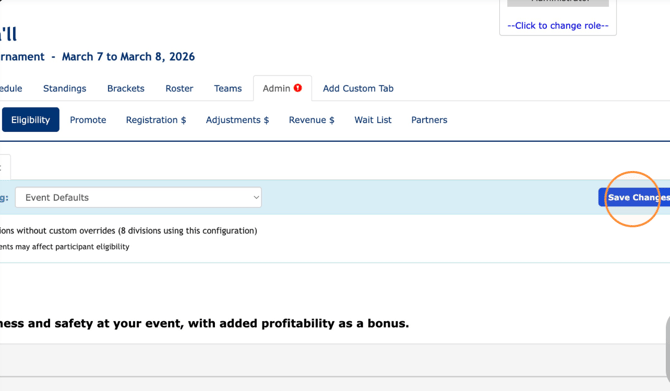Open the Brackets tab
670x391 pixels.
[x=126, y=88]
